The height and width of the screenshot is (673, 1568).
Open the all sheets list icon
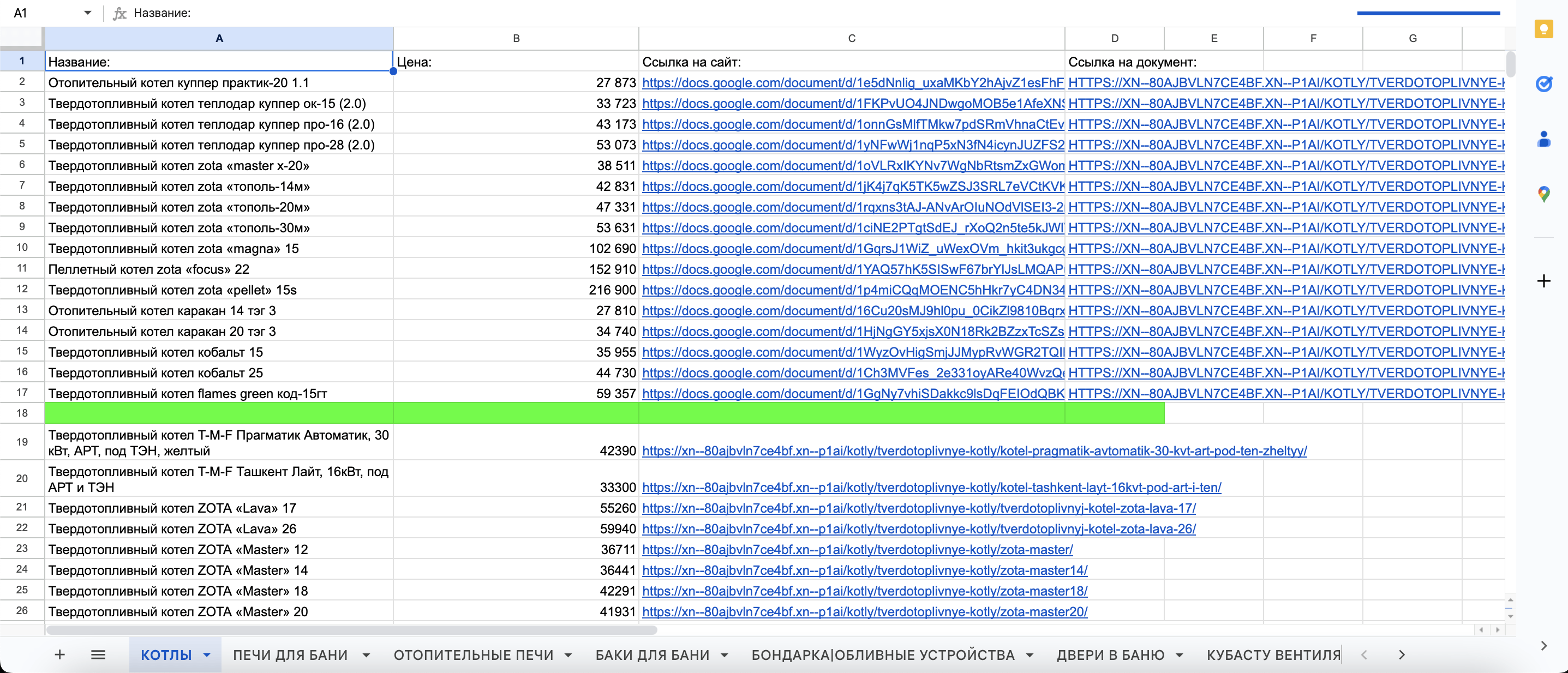tap(98, 655)
